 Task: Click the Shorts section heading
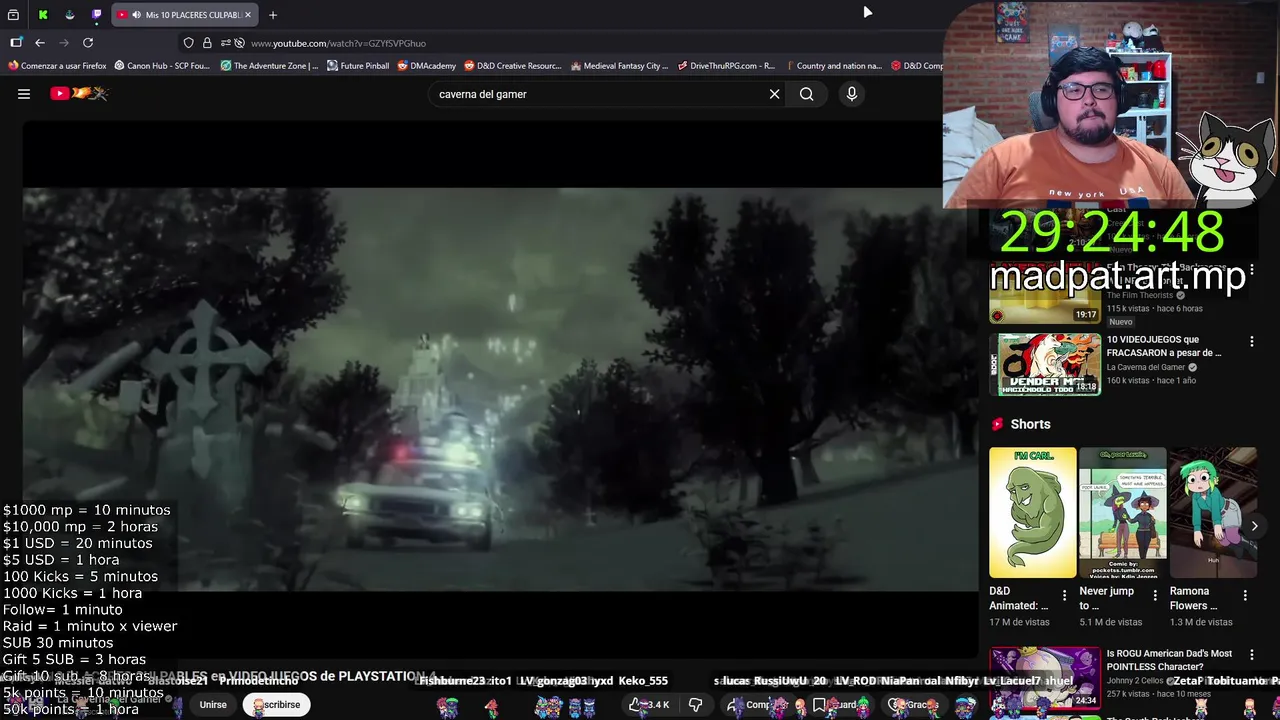(x=1030, y=424)
